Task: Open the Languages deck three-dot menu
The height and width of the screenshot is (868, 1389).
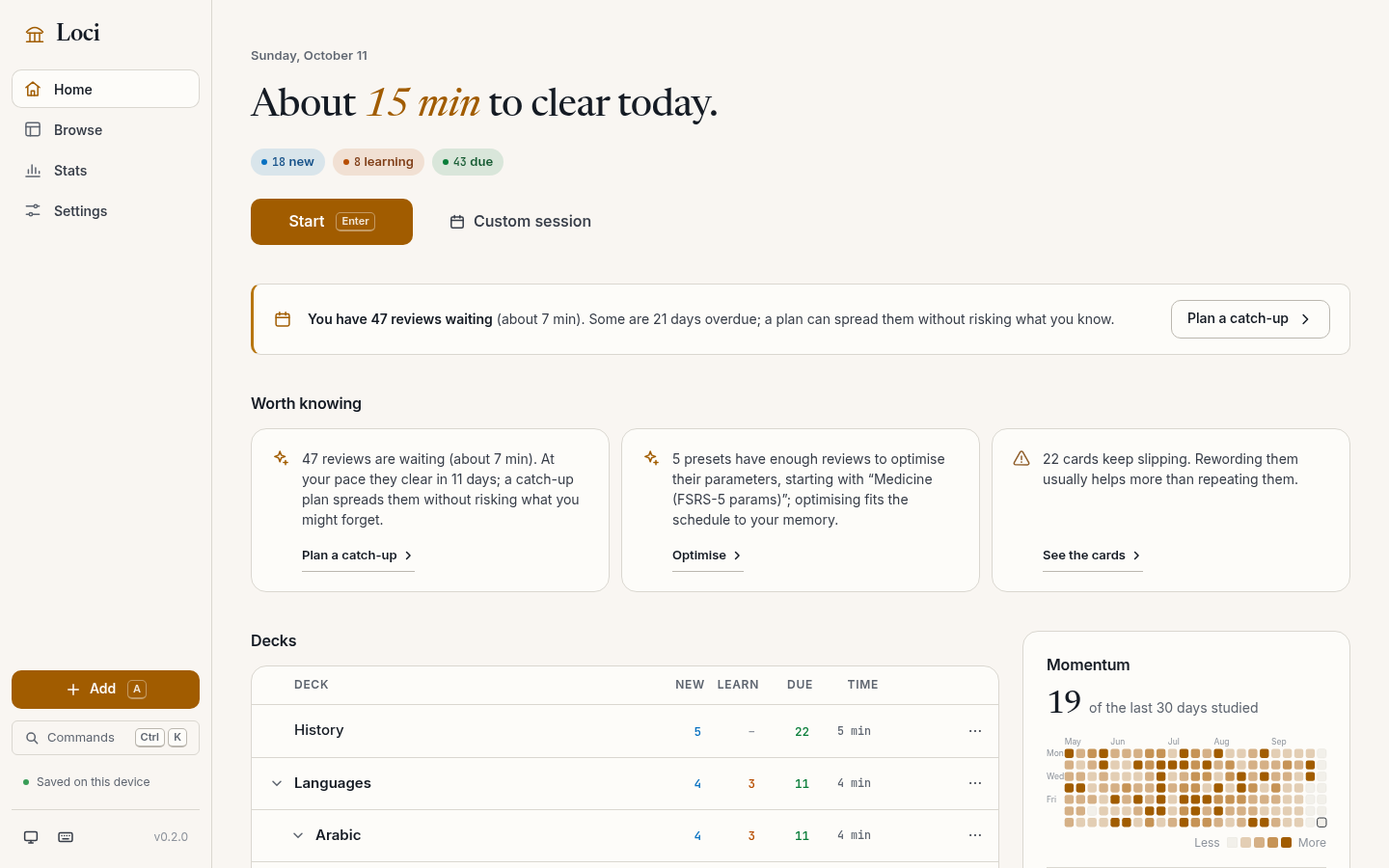Action: click(x=975, y=783)
